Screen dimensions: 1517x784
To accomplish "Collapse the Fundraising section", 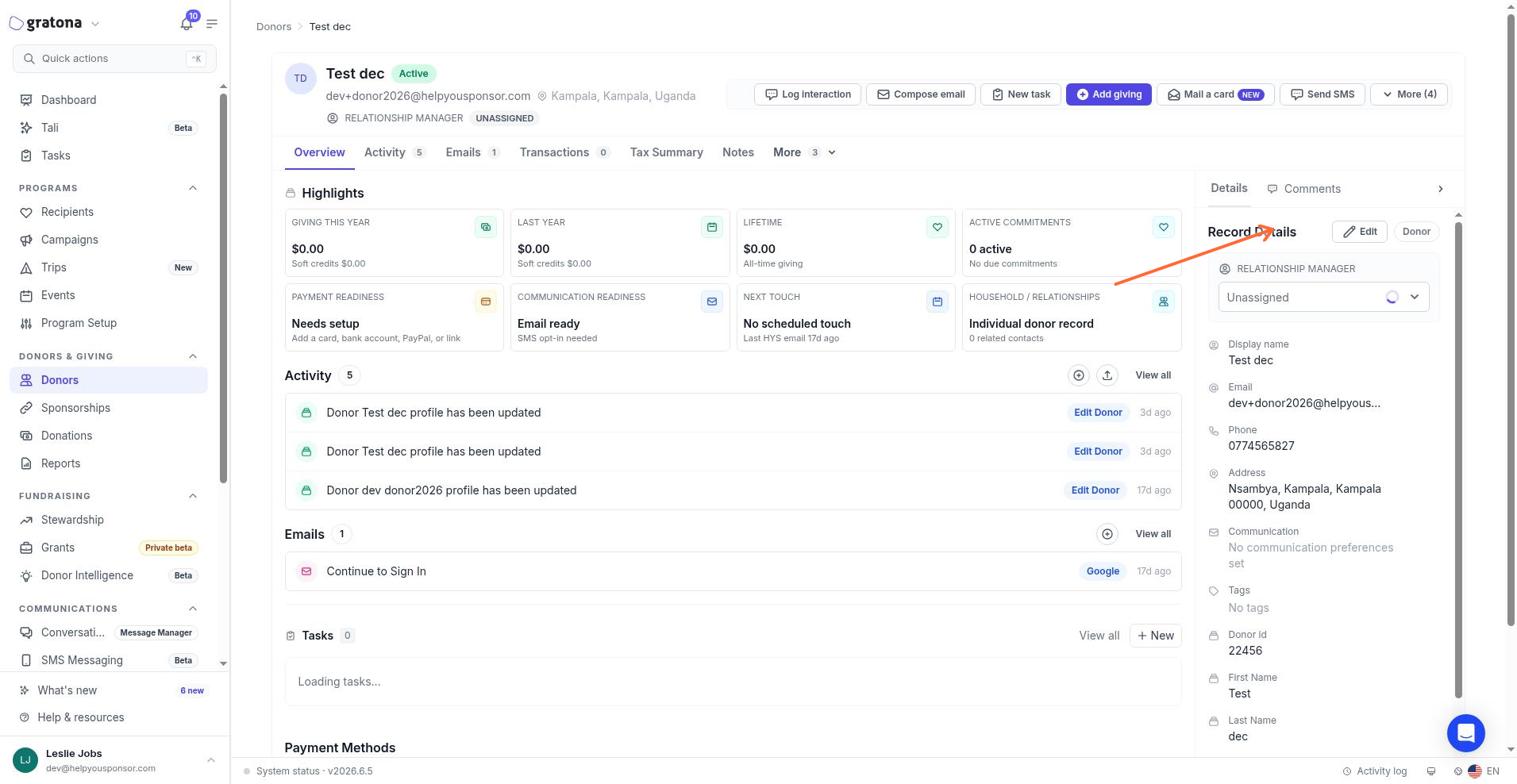I will coord(193,496).
